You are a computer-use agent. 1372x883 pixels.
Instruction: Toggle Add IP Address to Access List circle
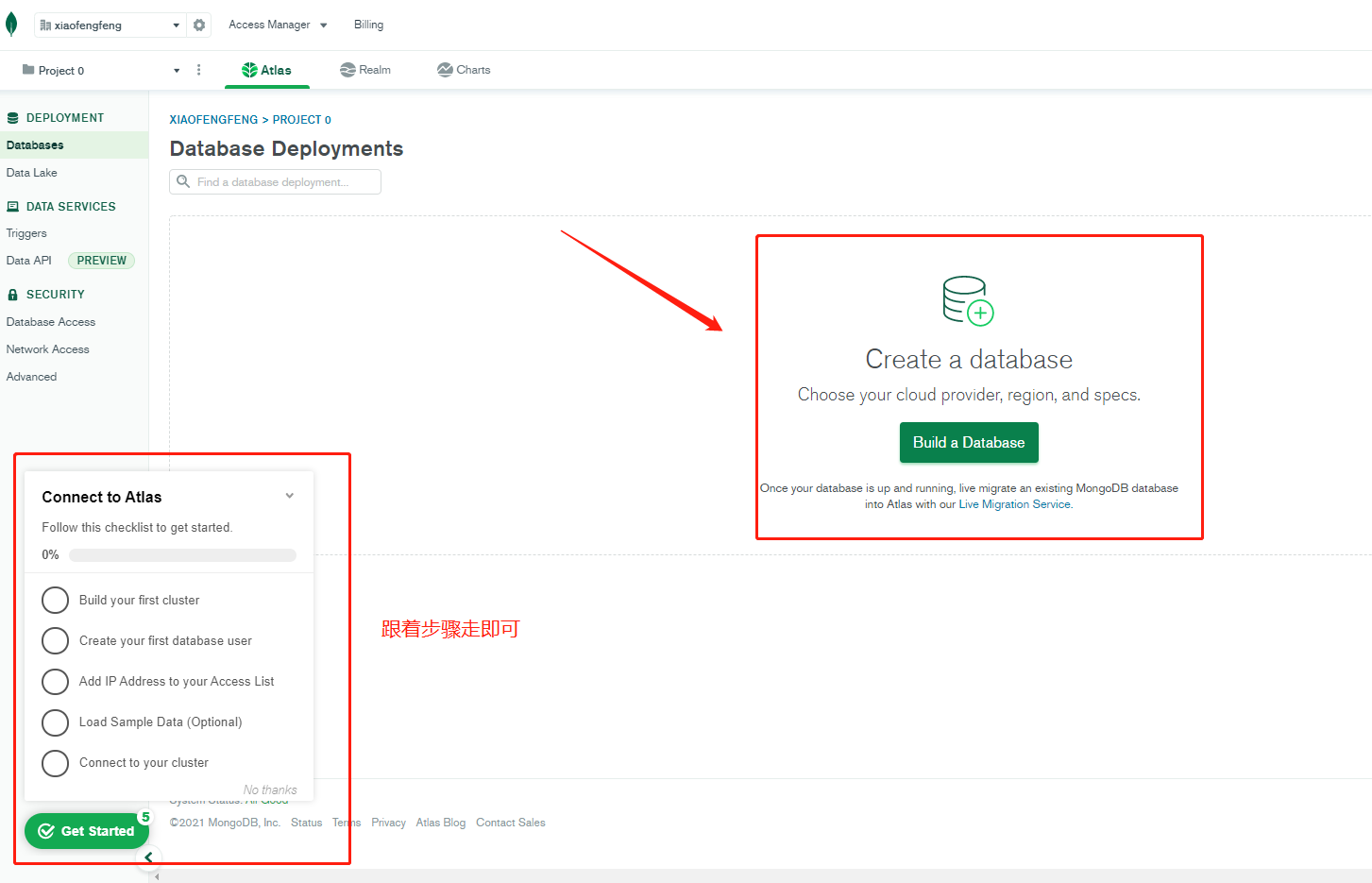click(55, 681)
